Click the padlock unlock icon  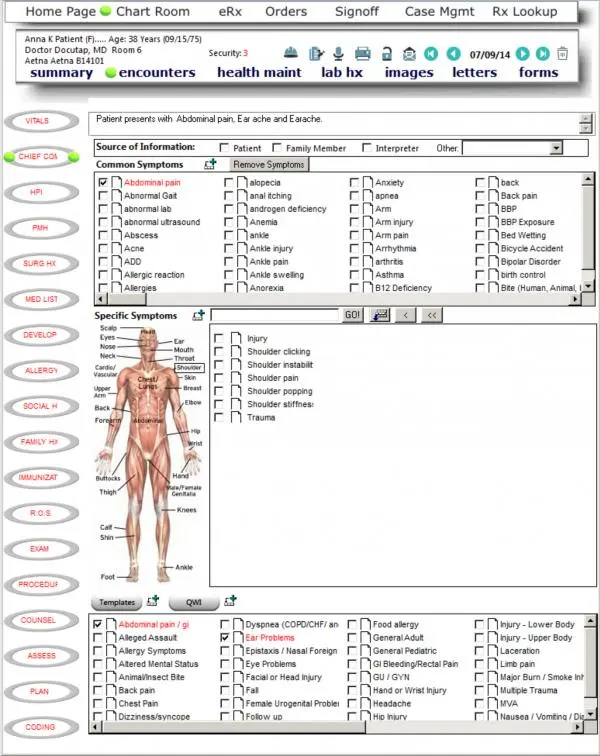click(386, 54)
